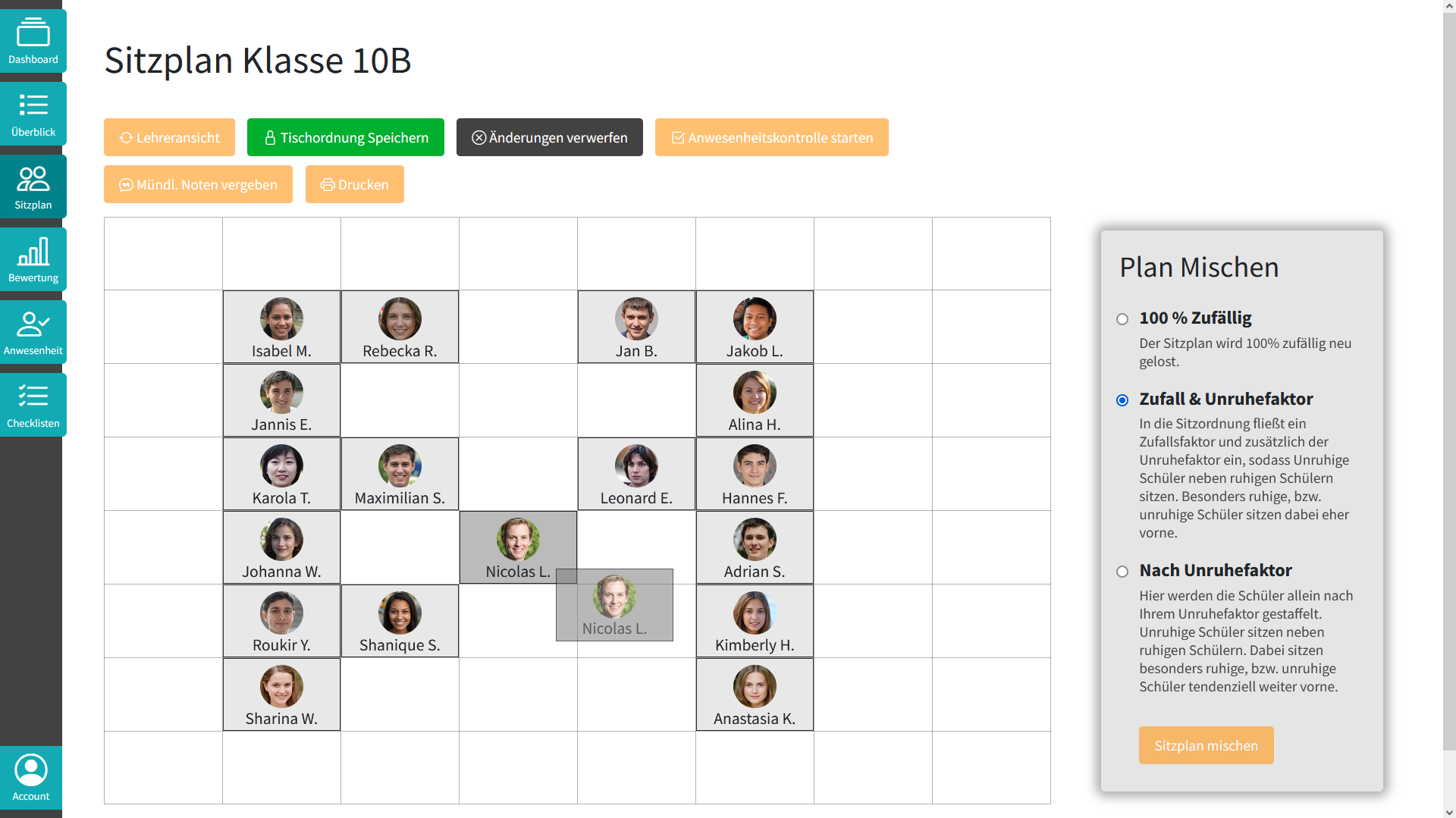Click Anastasia K.'s seat card
This screenshot has height=818, width=1456.
point(755,694)
